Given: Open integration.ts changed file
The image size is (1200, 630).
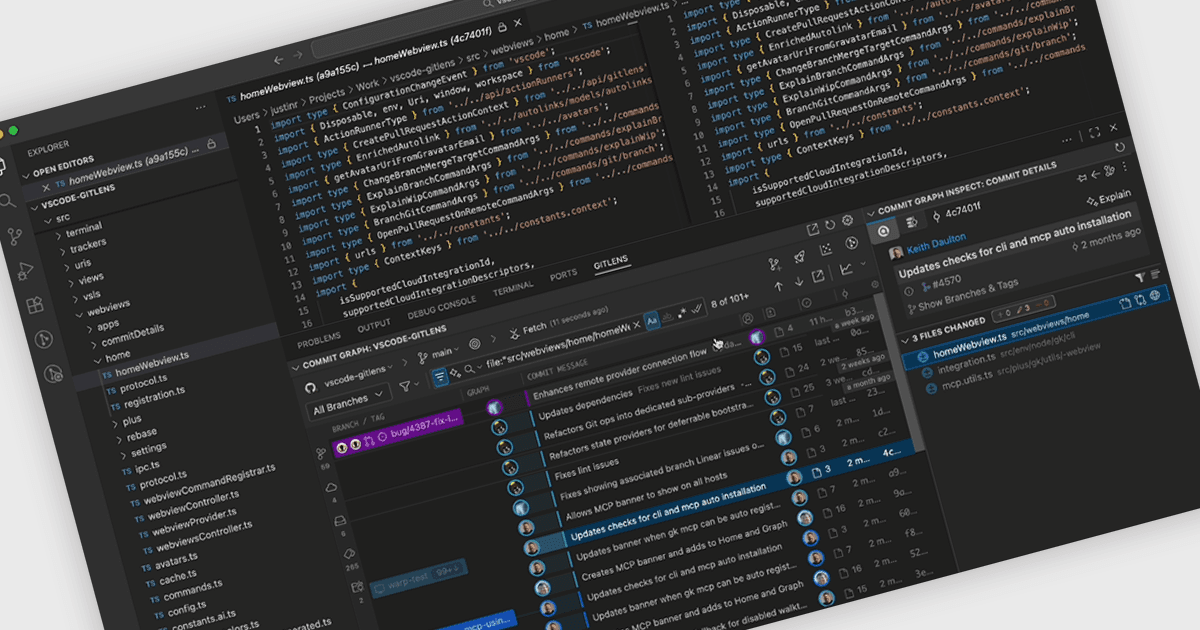Looking at the screenshot, I should tap(967, 360).
